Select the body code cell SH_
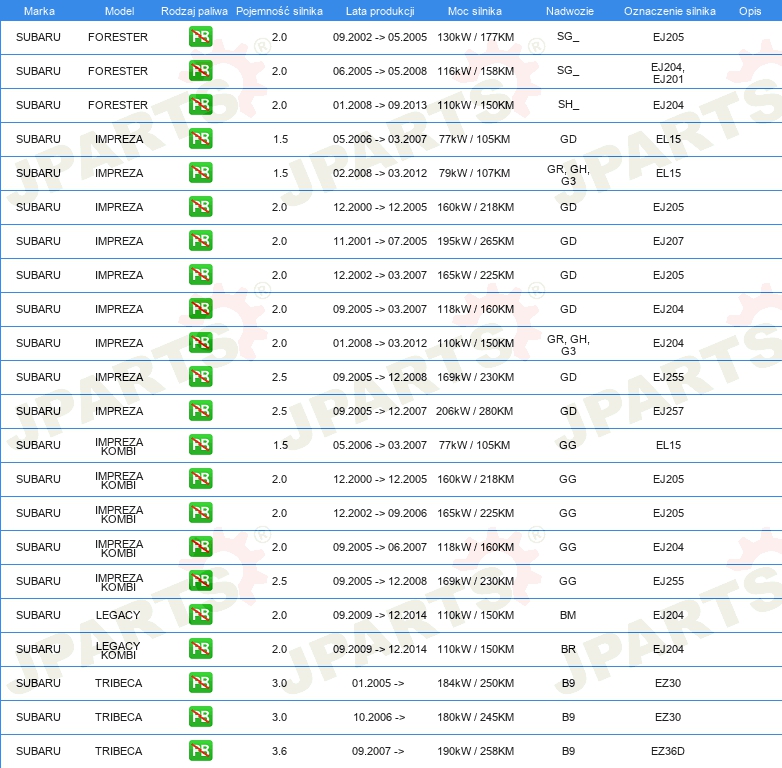This screenshot has height=768, width=782. pos(568,105)
